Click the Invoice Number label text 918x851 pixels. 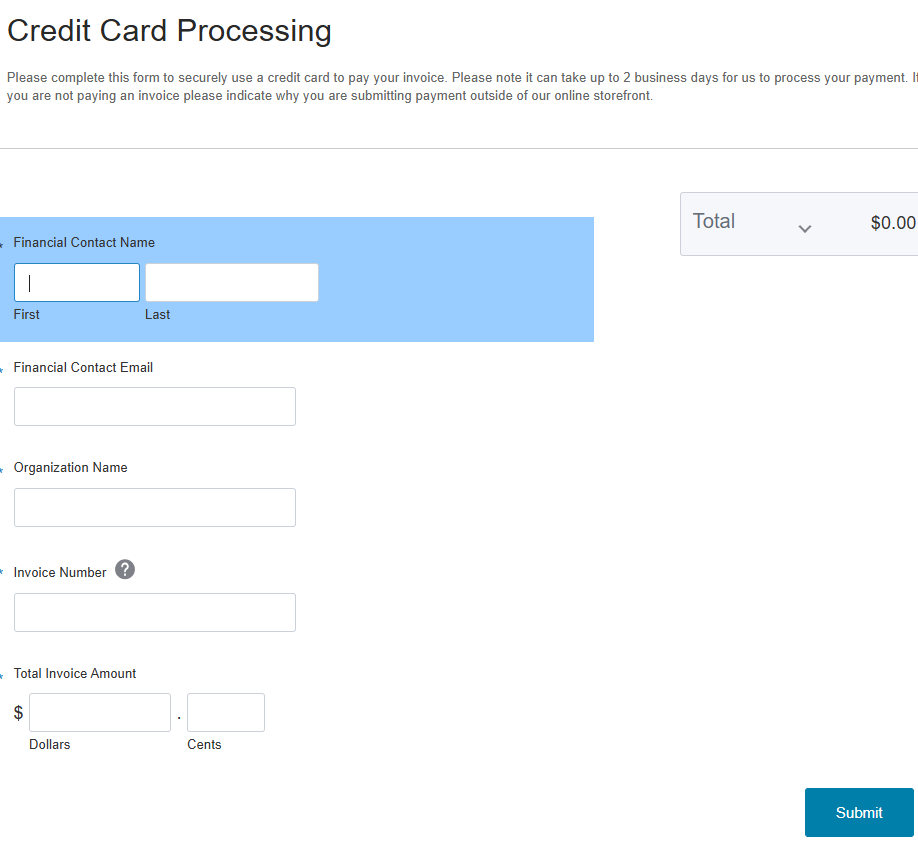pyautogui.click(x=60, y=572)
